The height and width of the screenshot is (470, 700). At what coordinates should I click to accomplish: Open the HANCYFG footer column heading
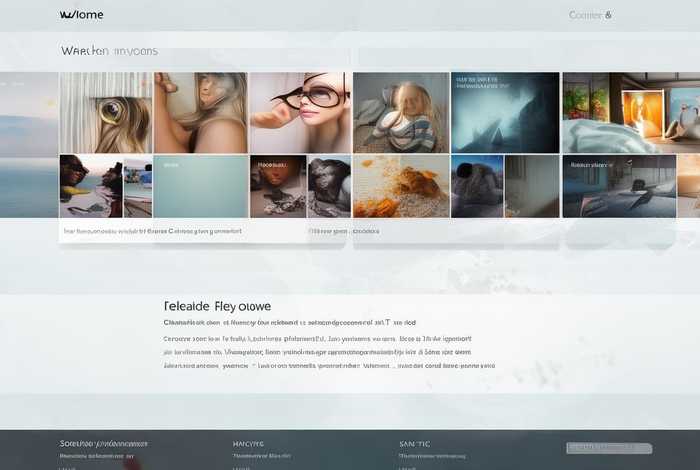click(248, 443)
